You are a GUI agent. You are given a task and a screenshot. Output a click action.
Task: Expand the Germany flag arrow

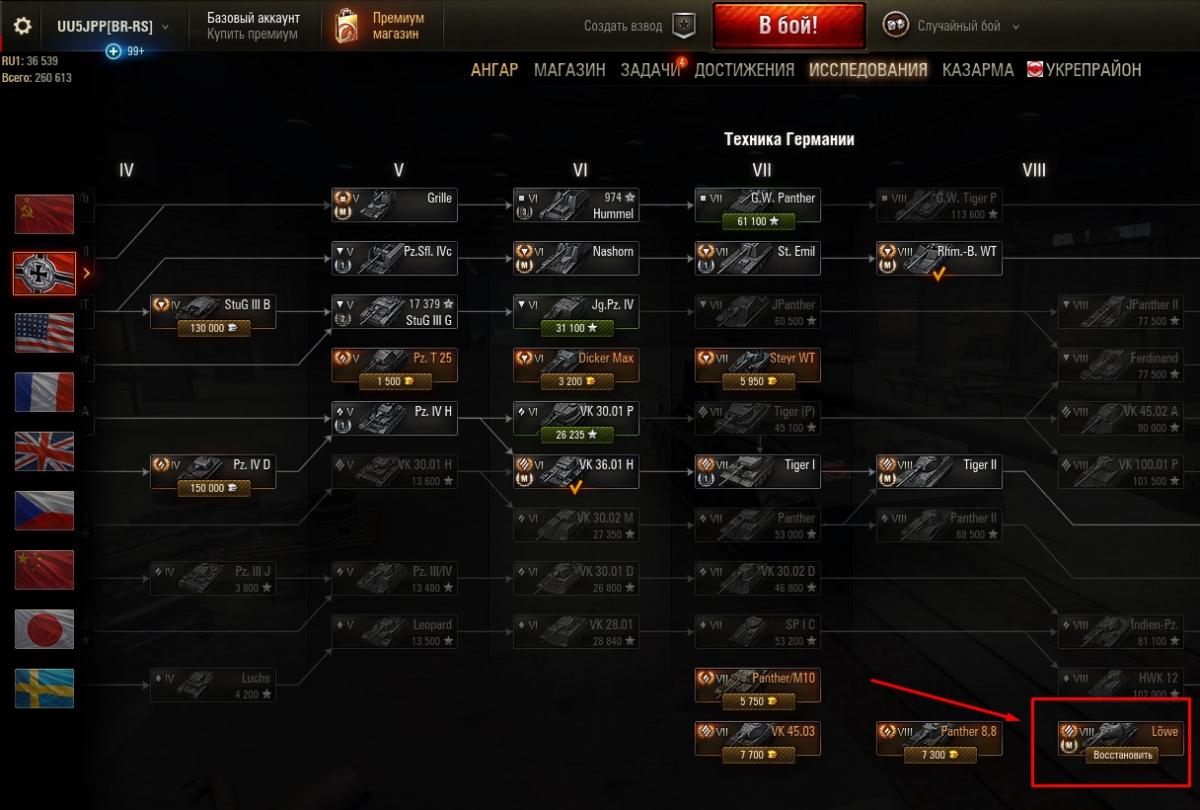(x=86, y=272)
